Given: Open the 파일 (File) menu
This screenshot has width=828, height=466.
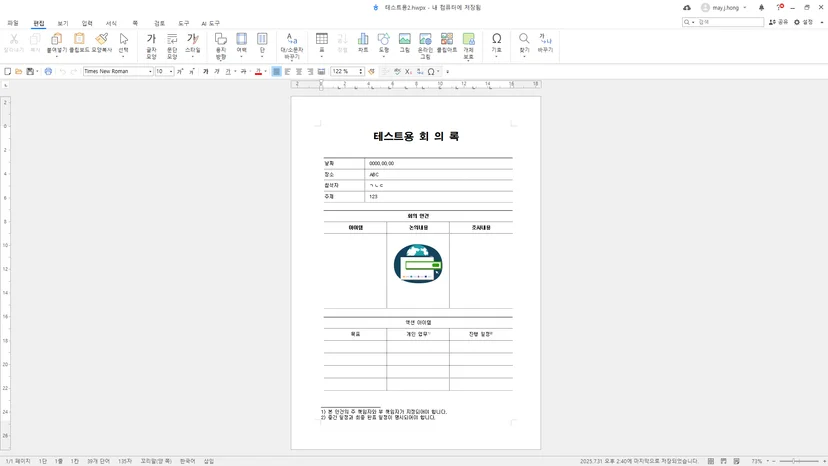Looking at the screenshot, I should tap(13, 23).
